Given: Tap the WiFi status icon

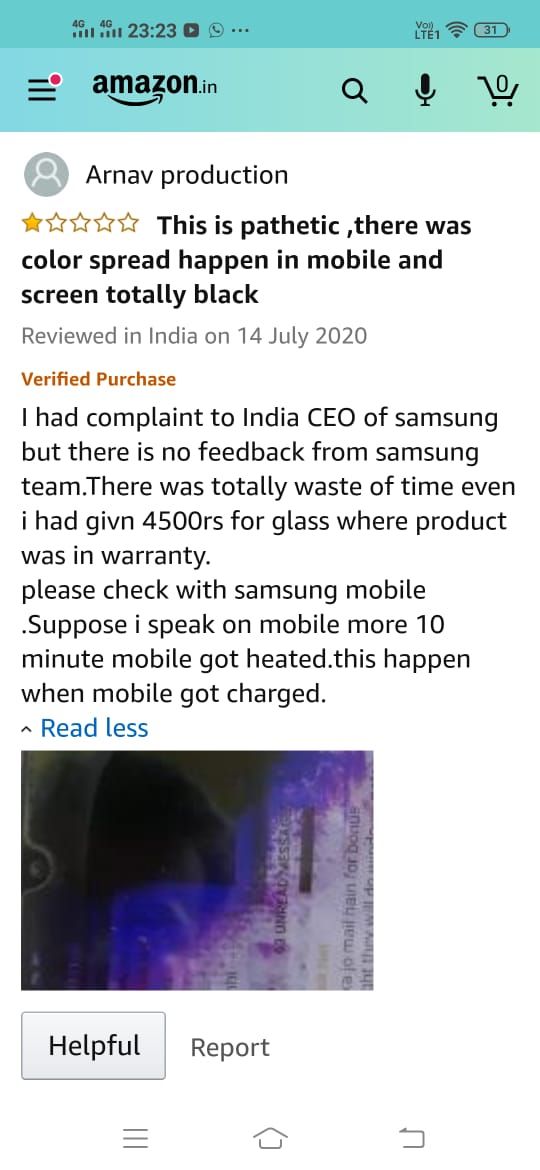Looking at the screenshot, I should coord(456,30).
